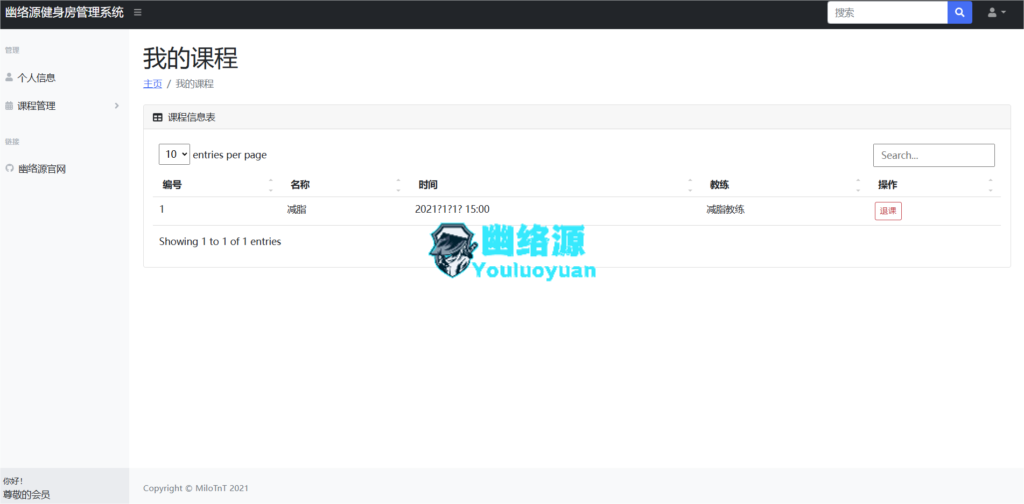Focus the table Search... input field
The width and height of the screenshot is (1024, 504).
tap(934, 155)
